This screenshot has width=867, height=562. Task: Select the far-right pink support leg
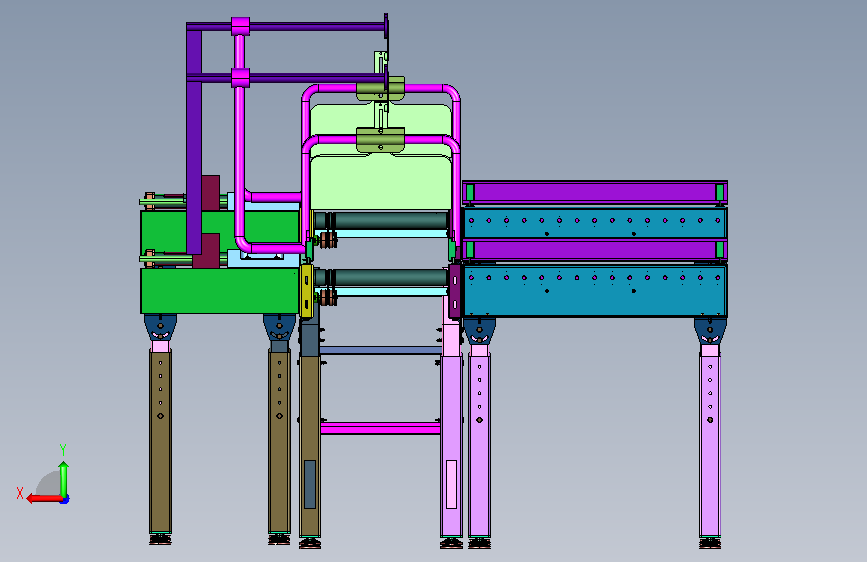[x=710, y=446]
